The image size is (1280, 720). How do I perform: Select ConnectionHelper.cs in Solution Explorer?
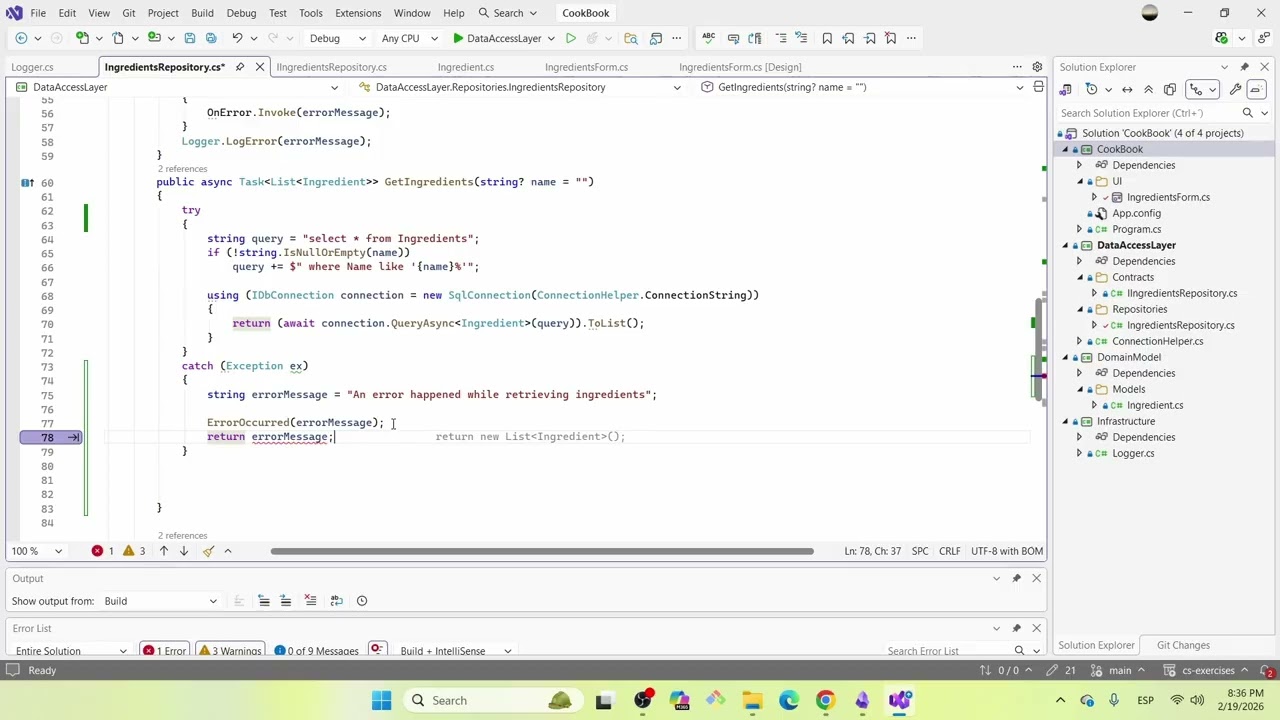pos(1157,341)
